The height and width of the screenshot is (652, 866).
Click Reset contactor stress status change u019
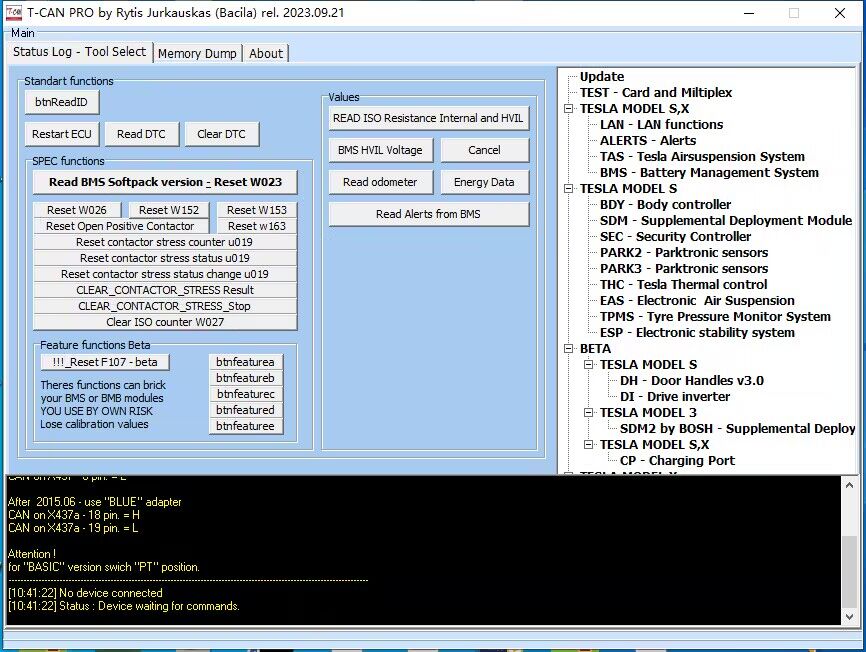pyautogui.click(x=165, y=274)
